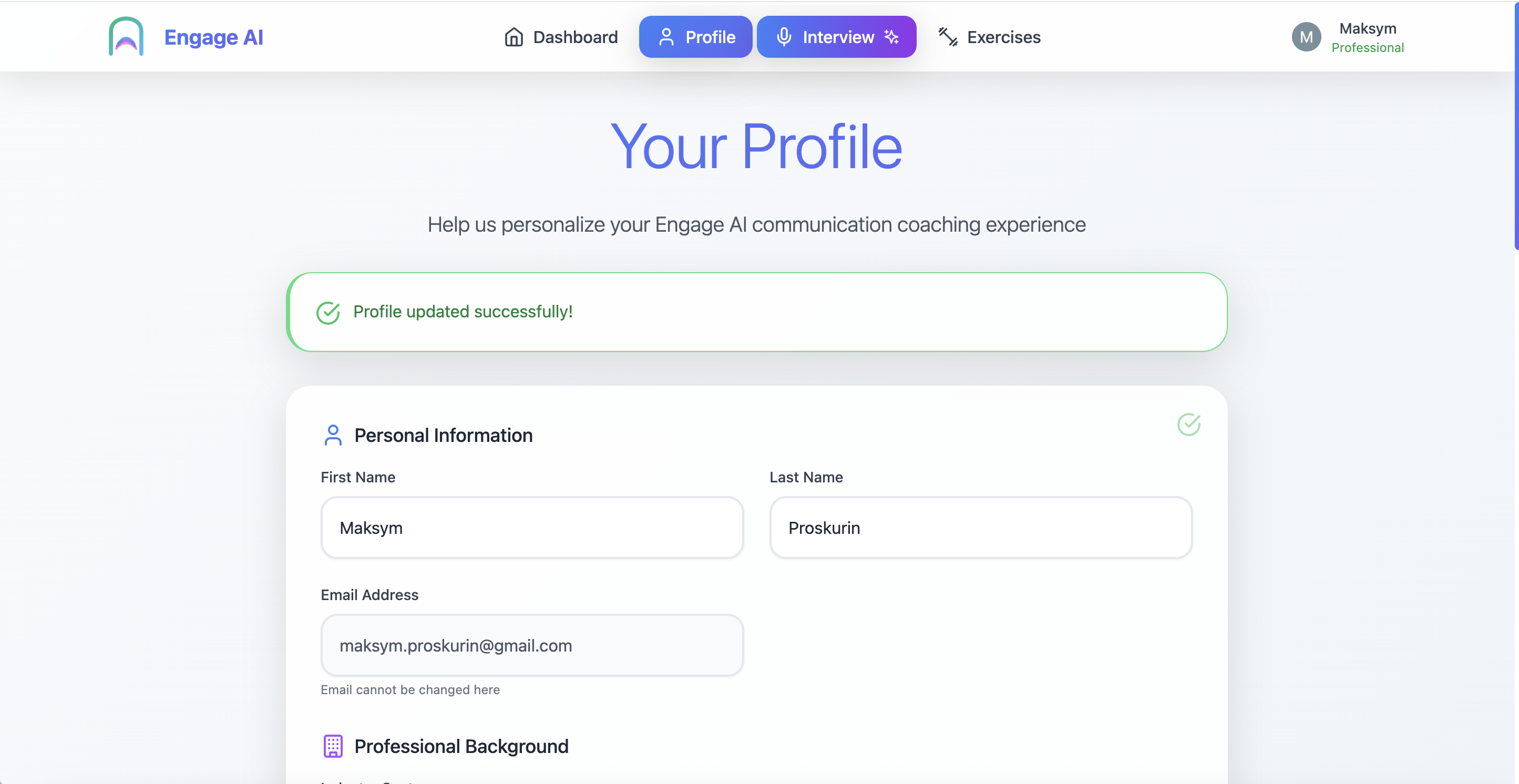1519x784 pixels.
Task: Click the person icon in Profile tab
Action: coord(666,37)
